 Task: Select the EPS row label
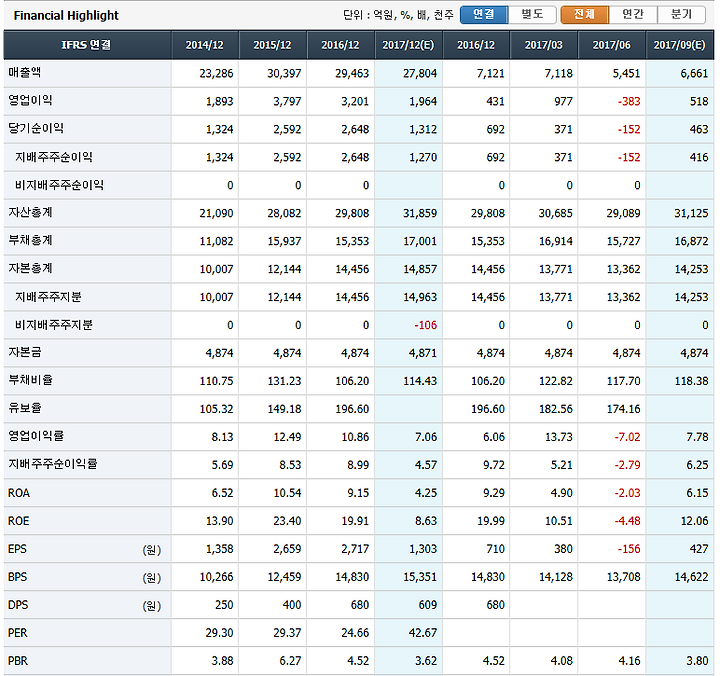[x=17, y=549]
